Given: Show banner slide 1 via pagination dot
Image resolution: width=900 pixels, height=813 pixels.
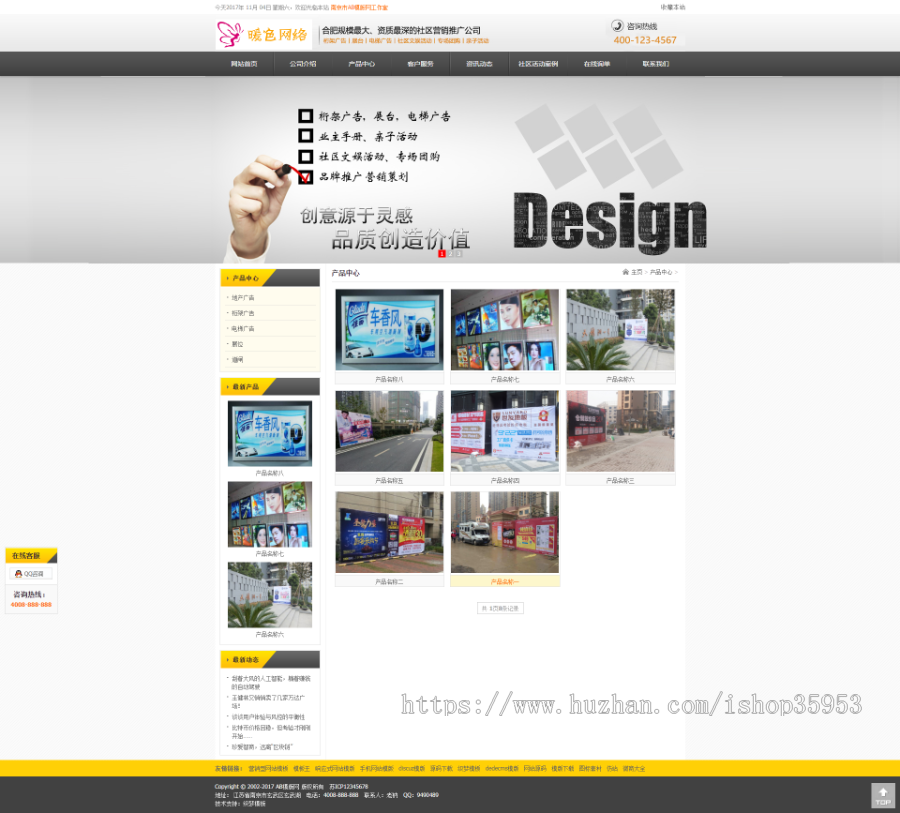Looking at the screenshot, I should point(442,254).
